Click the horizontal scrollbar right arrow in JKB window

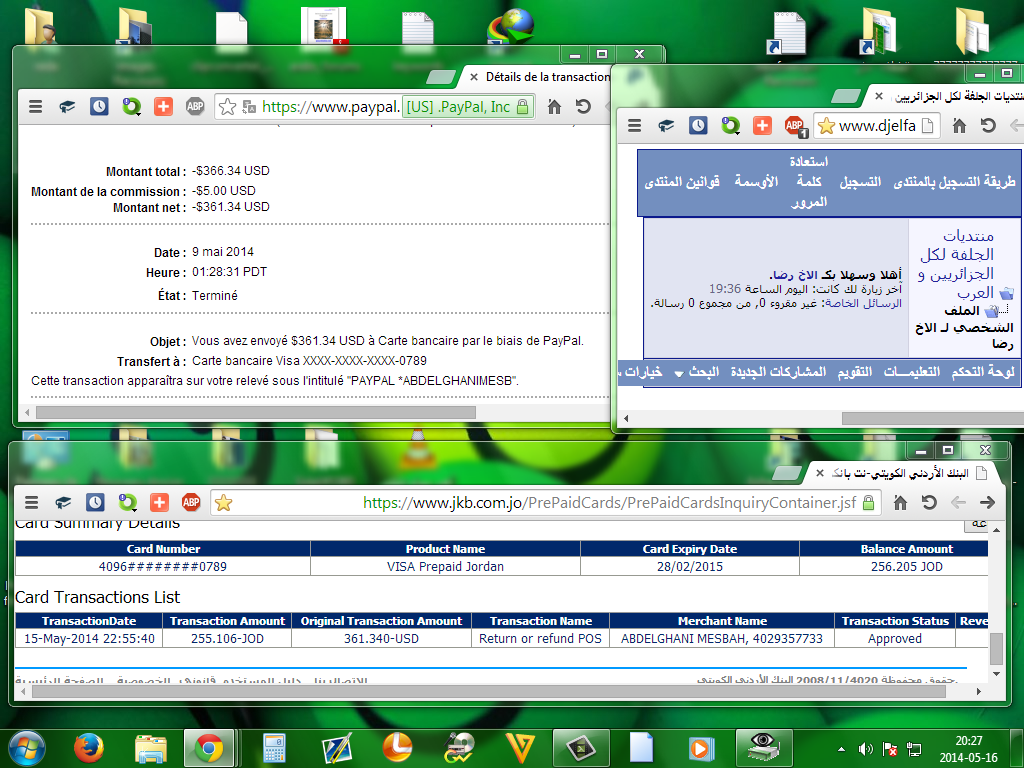click(978, 692)
